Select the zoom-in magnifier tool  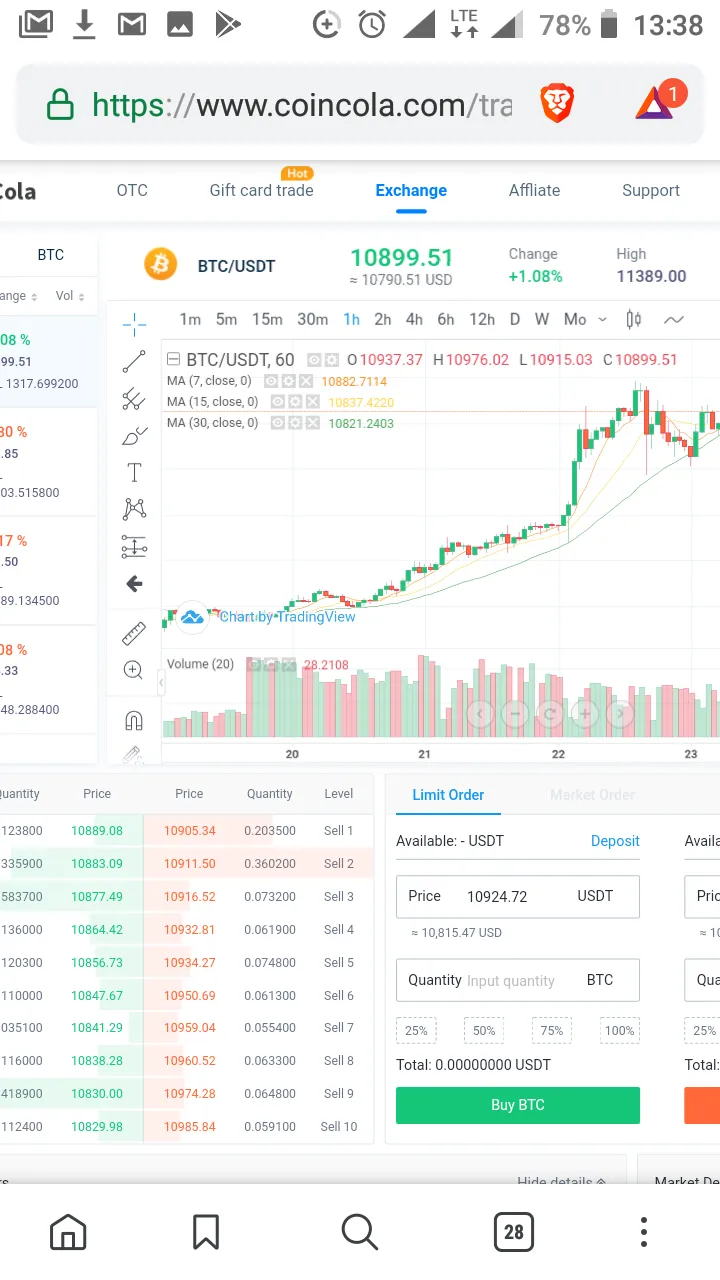[134, 670]
